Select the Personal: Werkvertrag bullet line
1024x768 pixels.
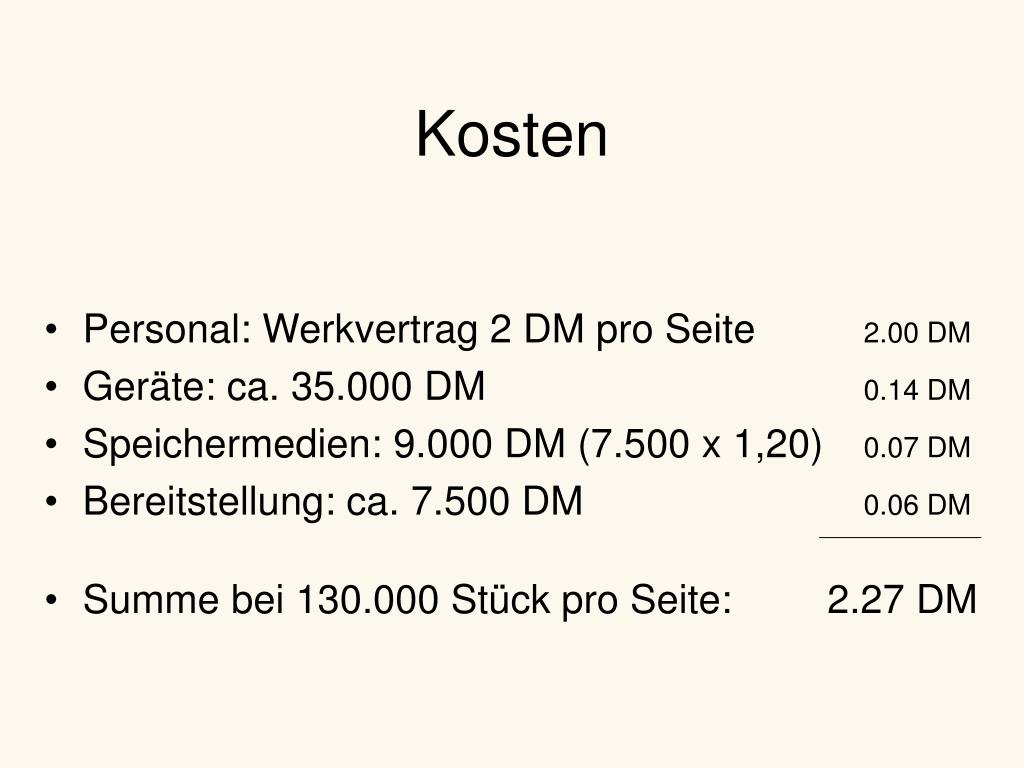click(x=419, y=329)
